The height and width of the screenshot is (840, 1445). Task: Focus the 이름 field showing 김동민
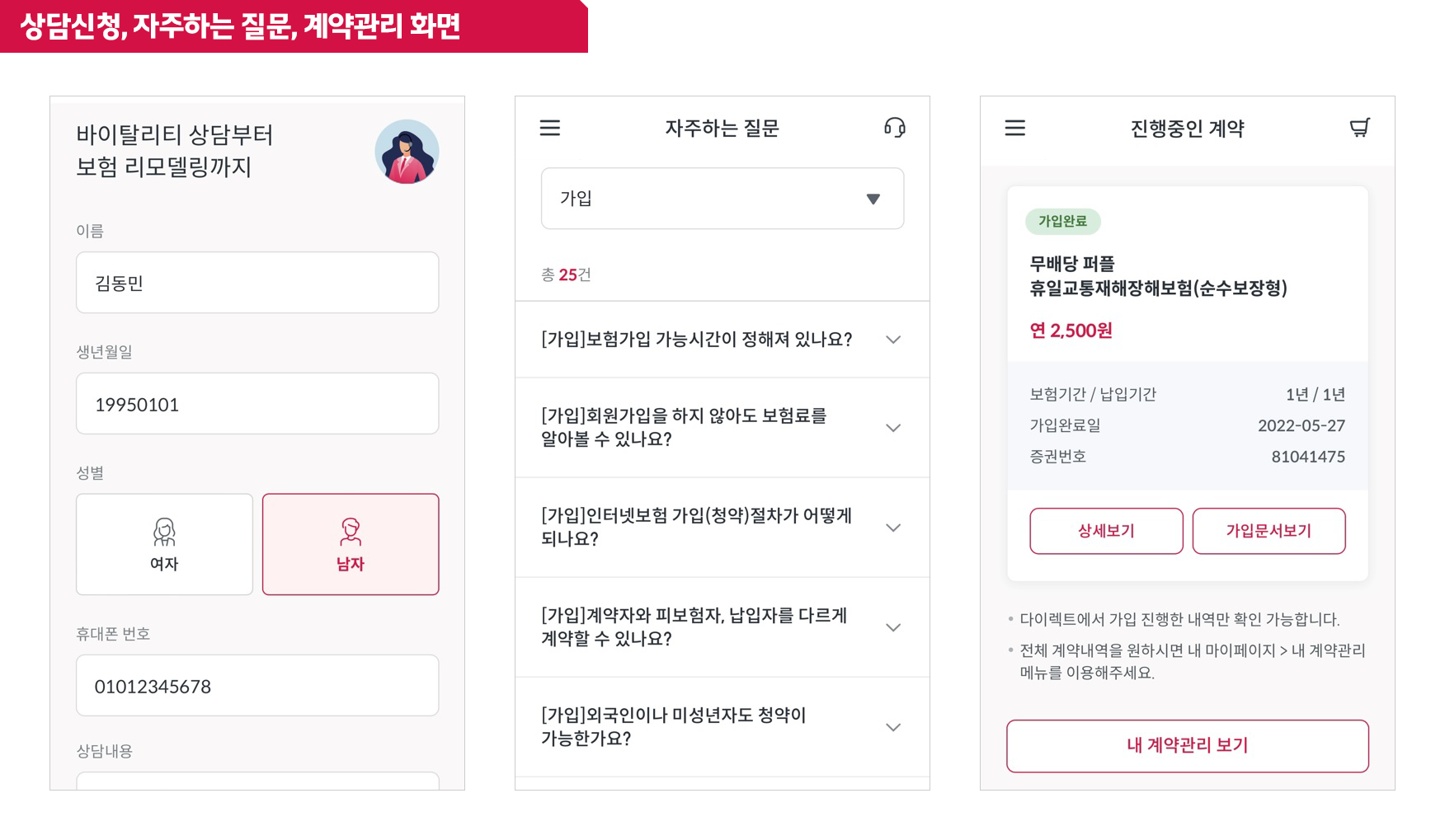coord(257,283)
